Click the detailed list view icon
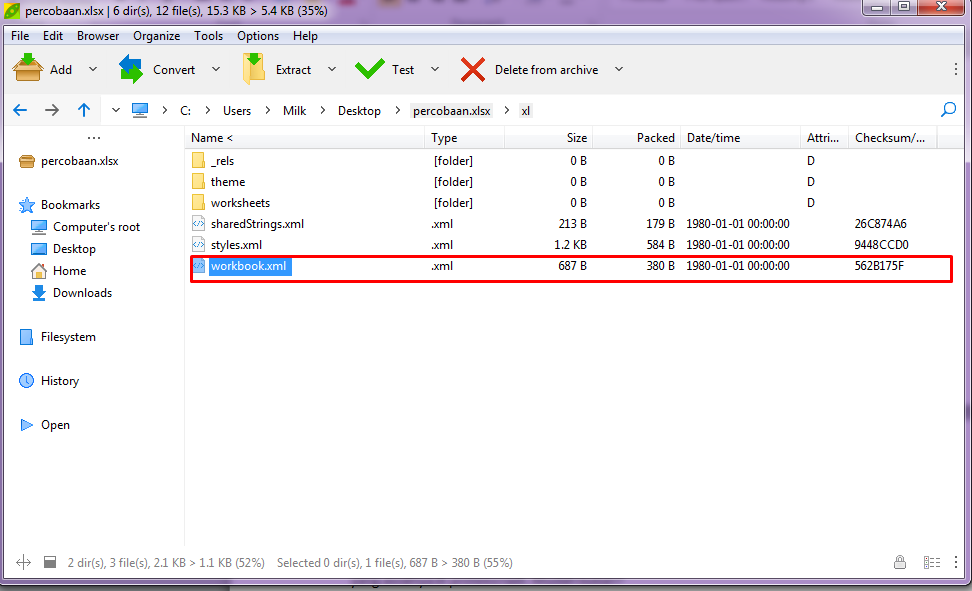Screen dimensions: 972x591 (x=931, y=562)
